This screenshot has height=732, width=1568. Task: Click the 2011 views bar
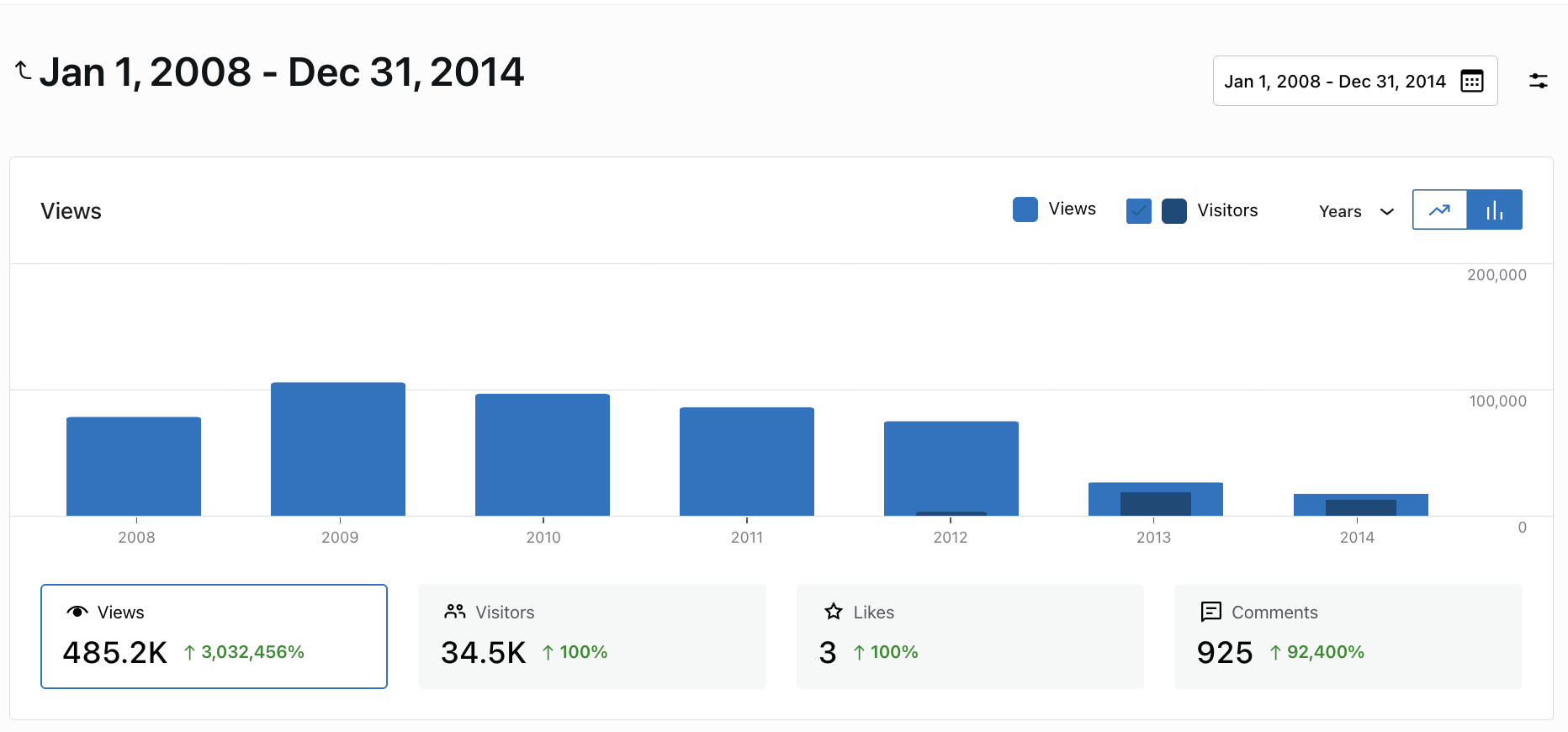point(747,461)
